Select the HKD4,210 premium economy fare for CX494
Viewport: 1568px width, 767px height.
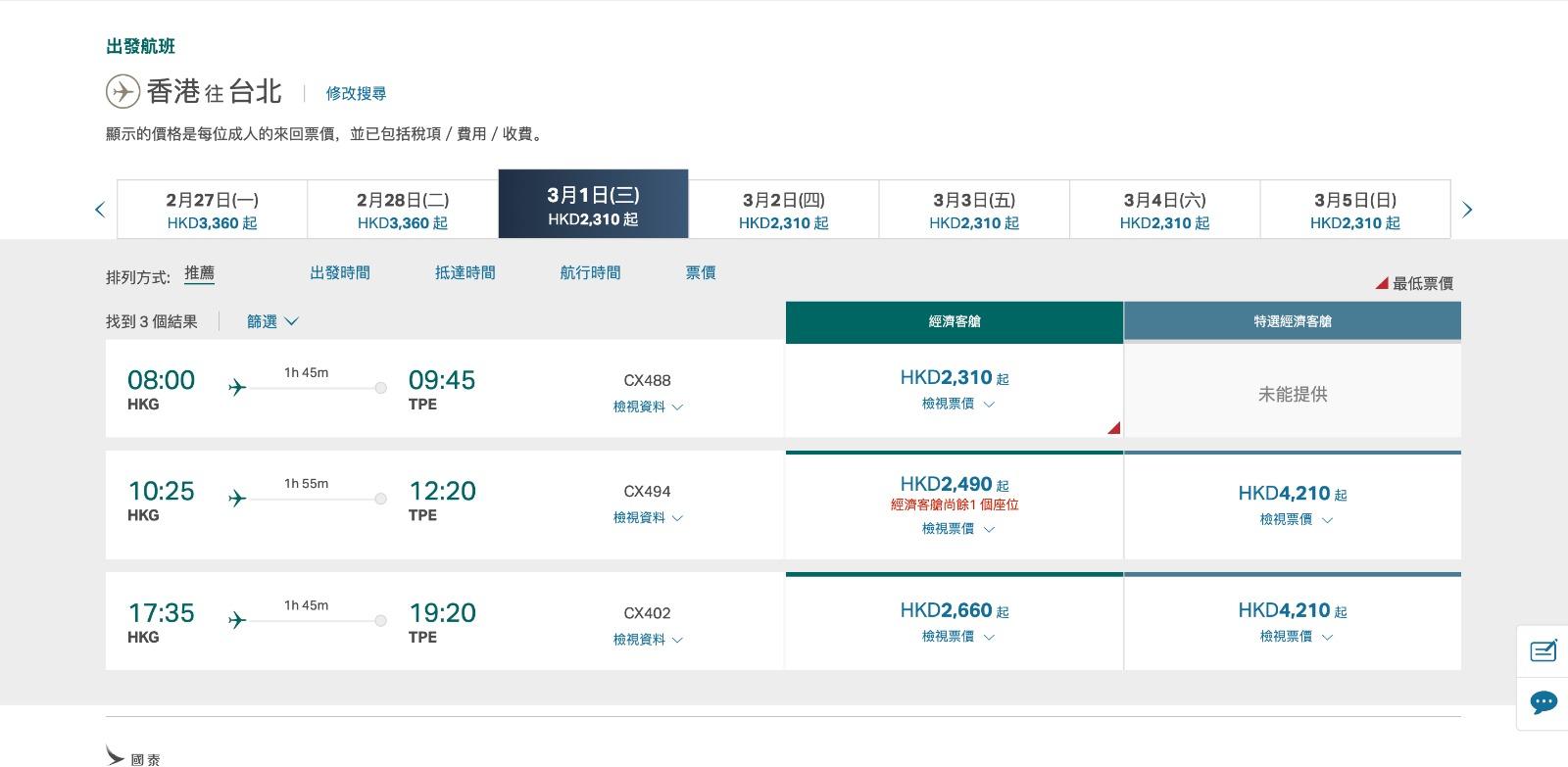[x=1292, y=495]
